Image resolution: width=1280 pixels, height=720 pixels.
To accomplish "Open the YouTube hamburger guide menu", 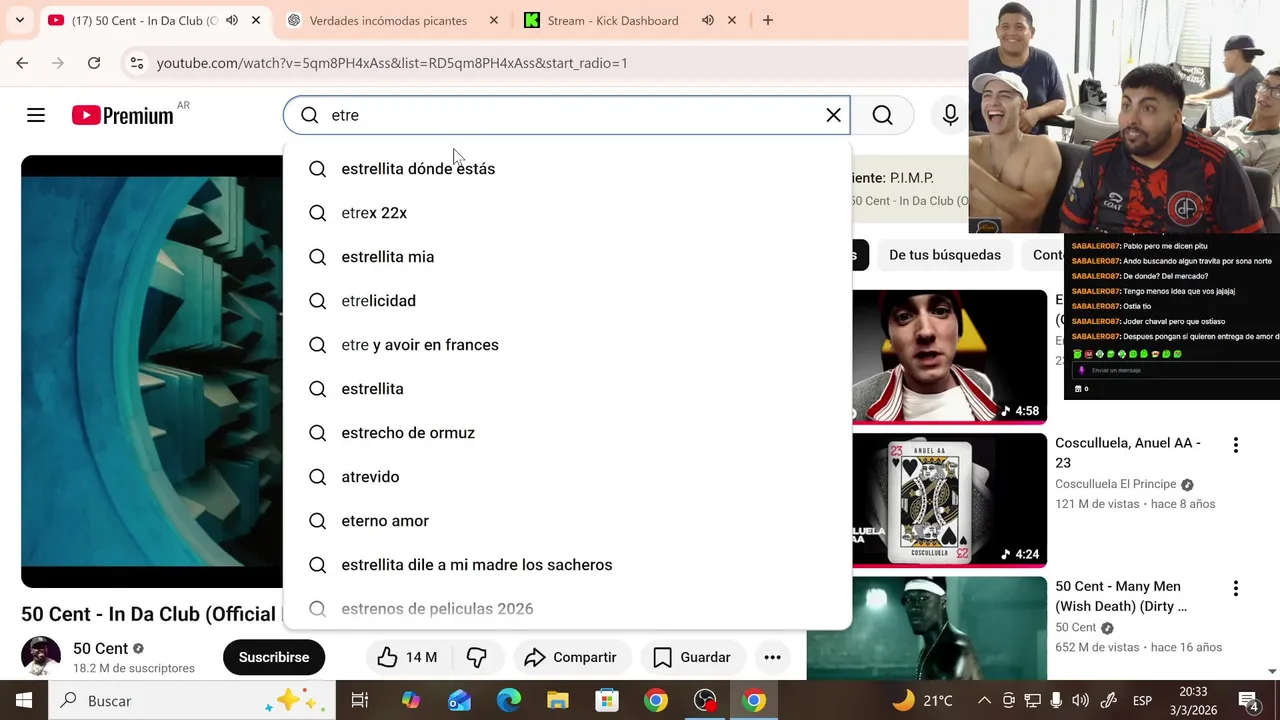I will coord(36,115).
